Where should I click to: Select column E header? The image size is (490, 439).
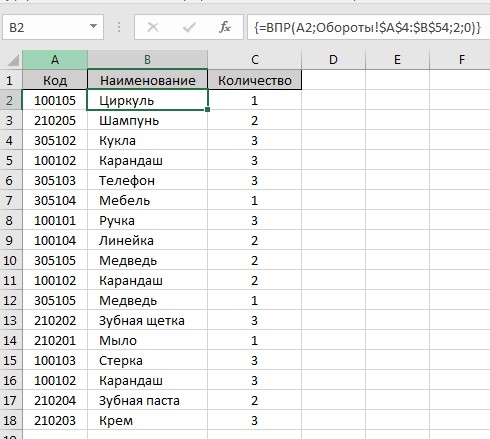[397, 60]
